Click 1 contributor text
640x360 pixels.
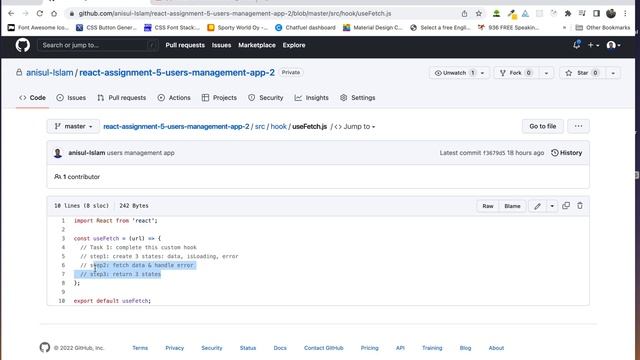[x=77, y=177]
